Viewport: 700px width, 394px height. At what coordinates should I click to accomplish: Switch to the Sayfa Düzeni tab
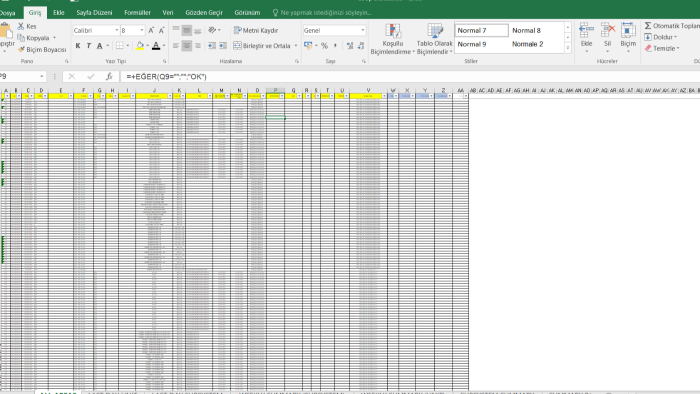click(94, 12)
